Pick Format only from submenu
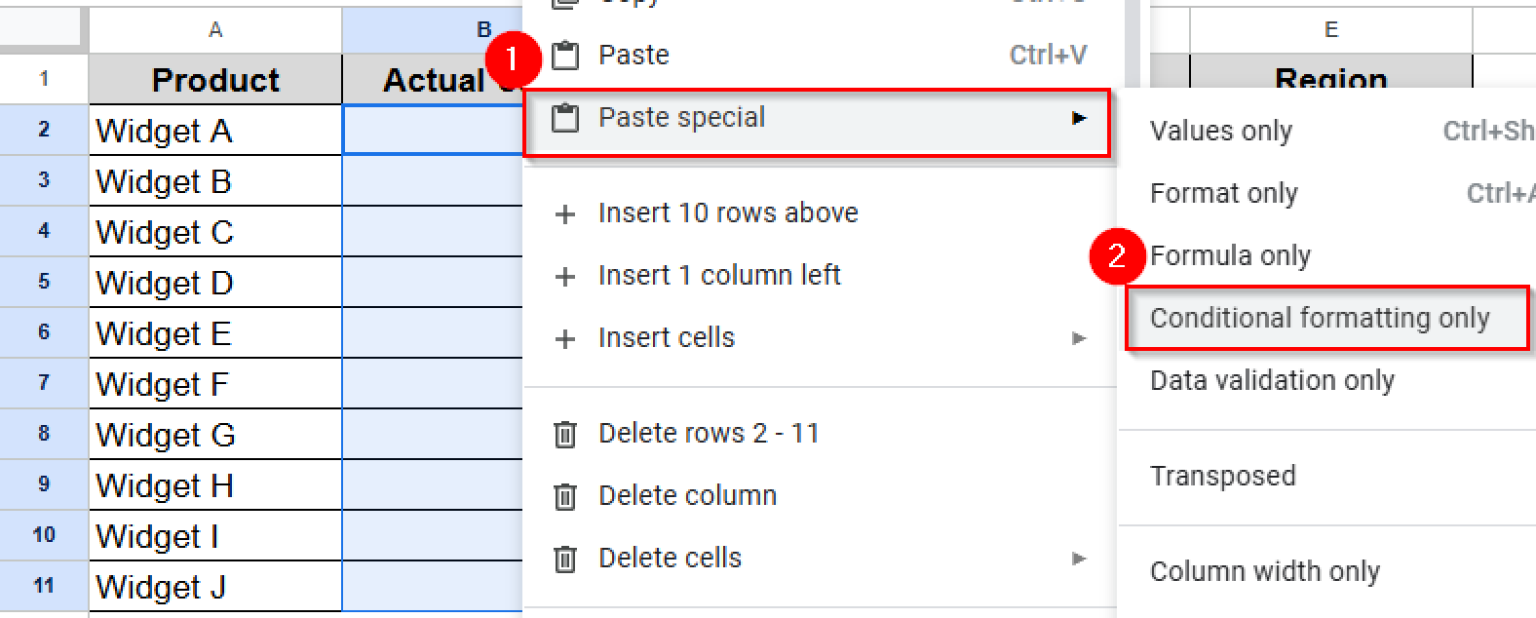Screen dimensions: 1536x618 1224,193
